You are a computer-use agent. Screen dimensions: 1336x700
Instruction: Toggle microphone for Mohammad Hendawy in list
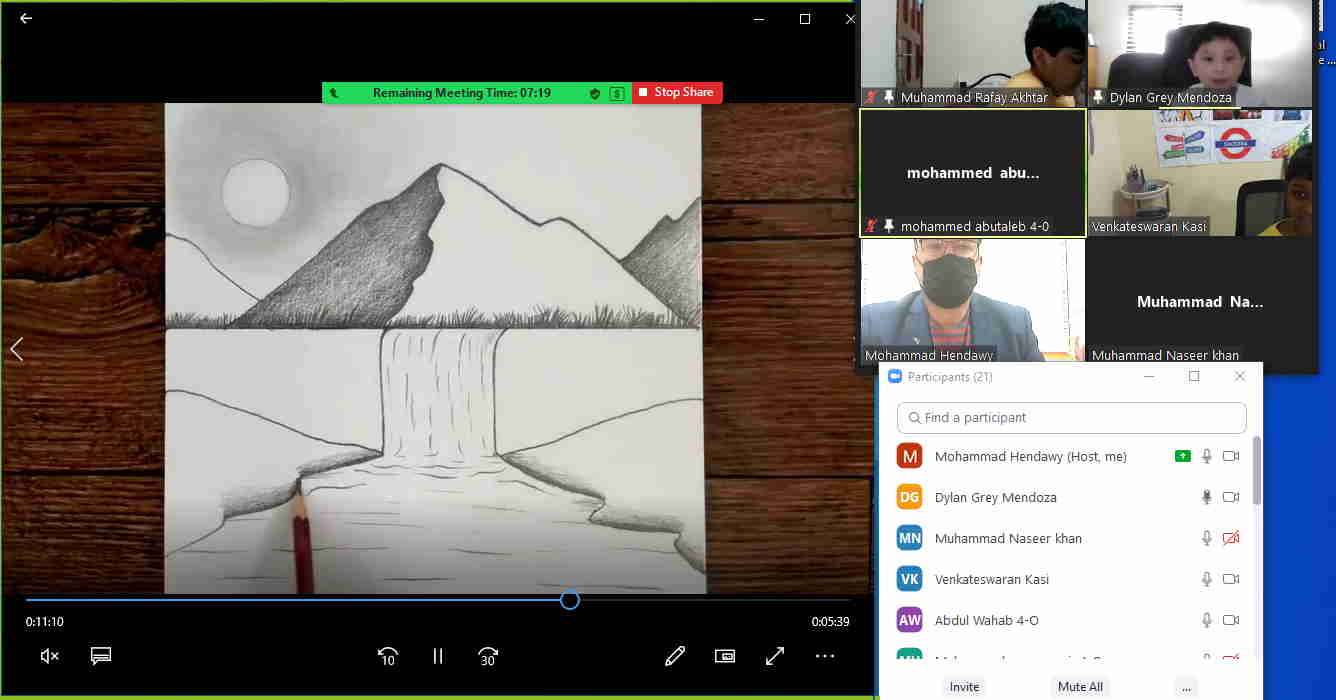point(1207,456)
